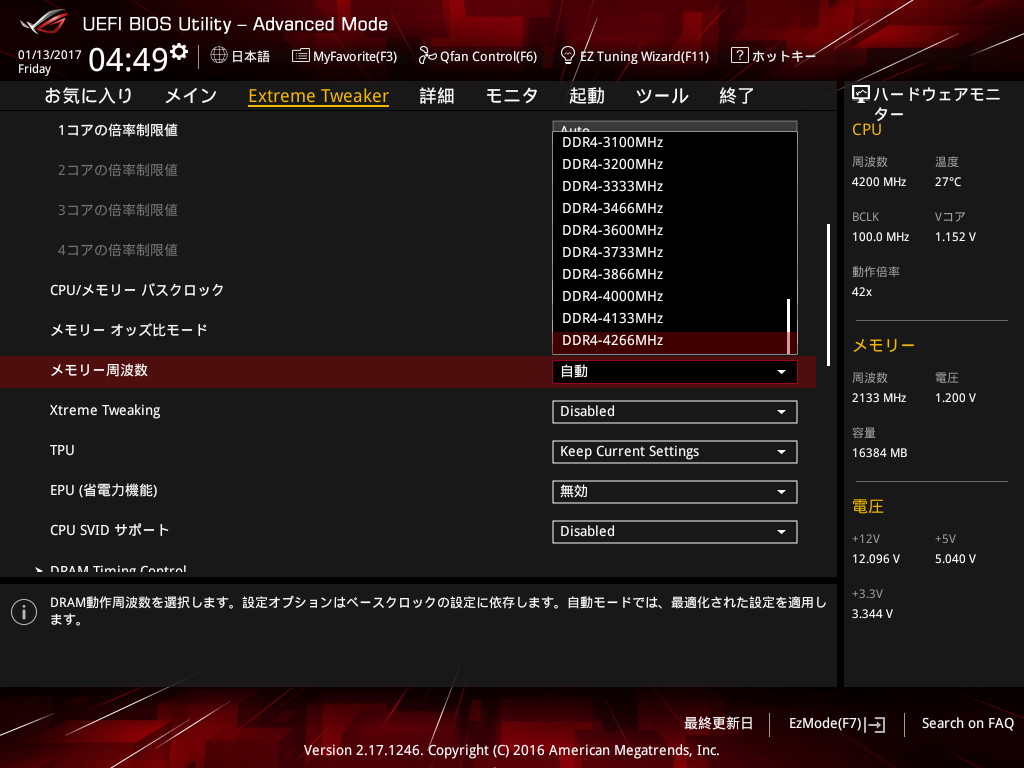Select the Extreme Tweaker tab
Viewport: 1024px width, 768px height.
pyautogui.click(x=319, y=96)
